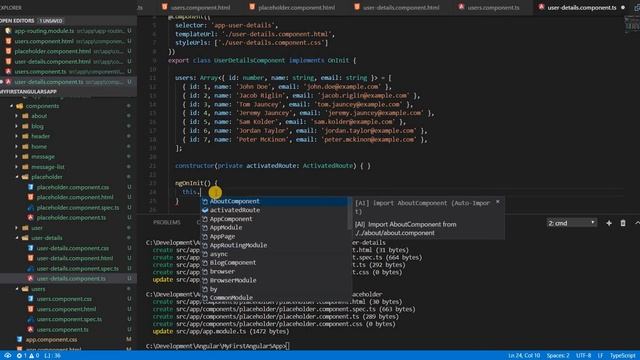Select AppRoutingModule in the autocomplete list
The width and height of the screenshot is (640, 360).
[275, 245]
